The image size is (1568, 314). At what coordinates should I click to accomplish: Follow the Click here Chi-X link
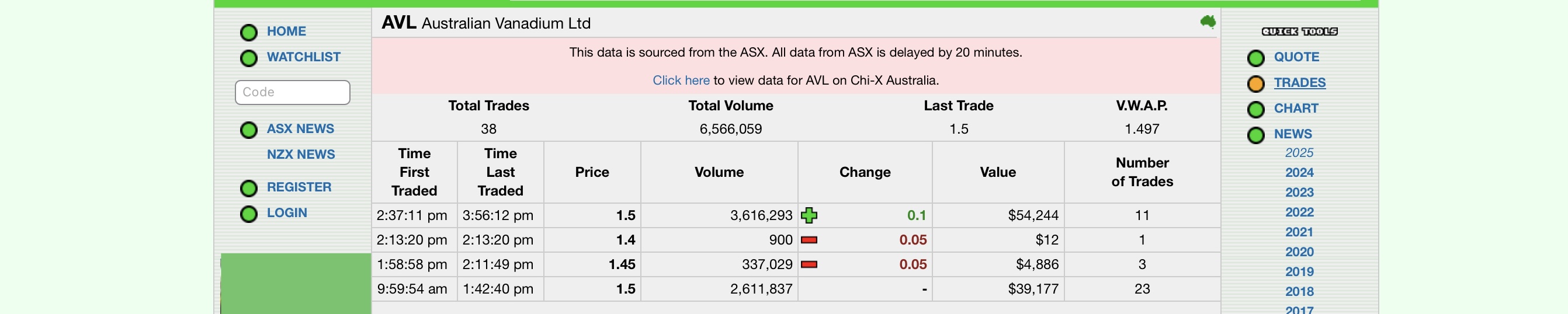[x=681, y=81]
